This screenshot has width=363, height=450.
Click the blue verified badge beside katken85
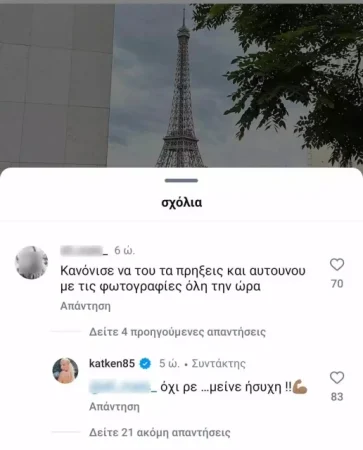[145, 363]
